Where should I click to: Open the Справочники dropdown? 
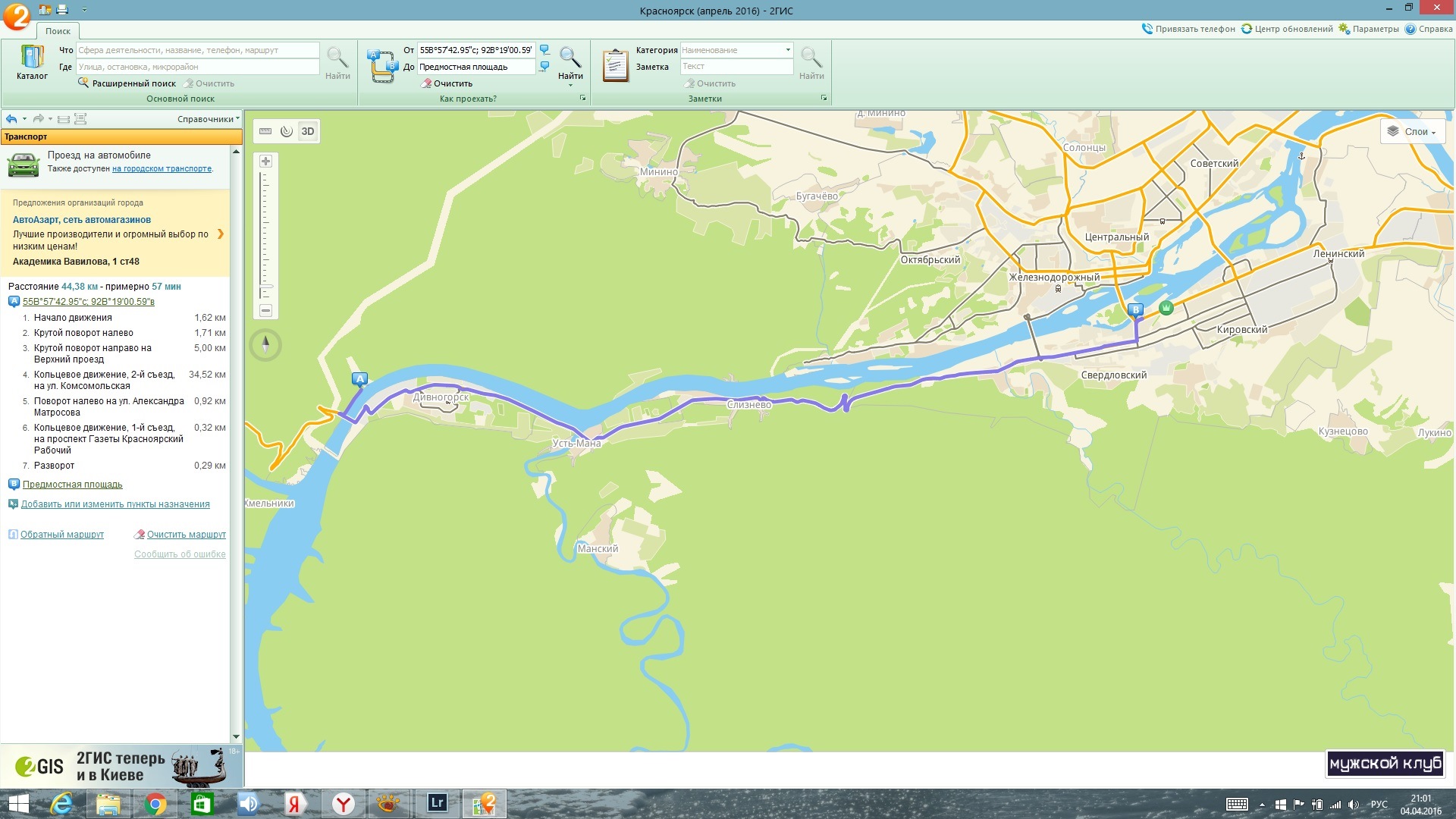208,119
